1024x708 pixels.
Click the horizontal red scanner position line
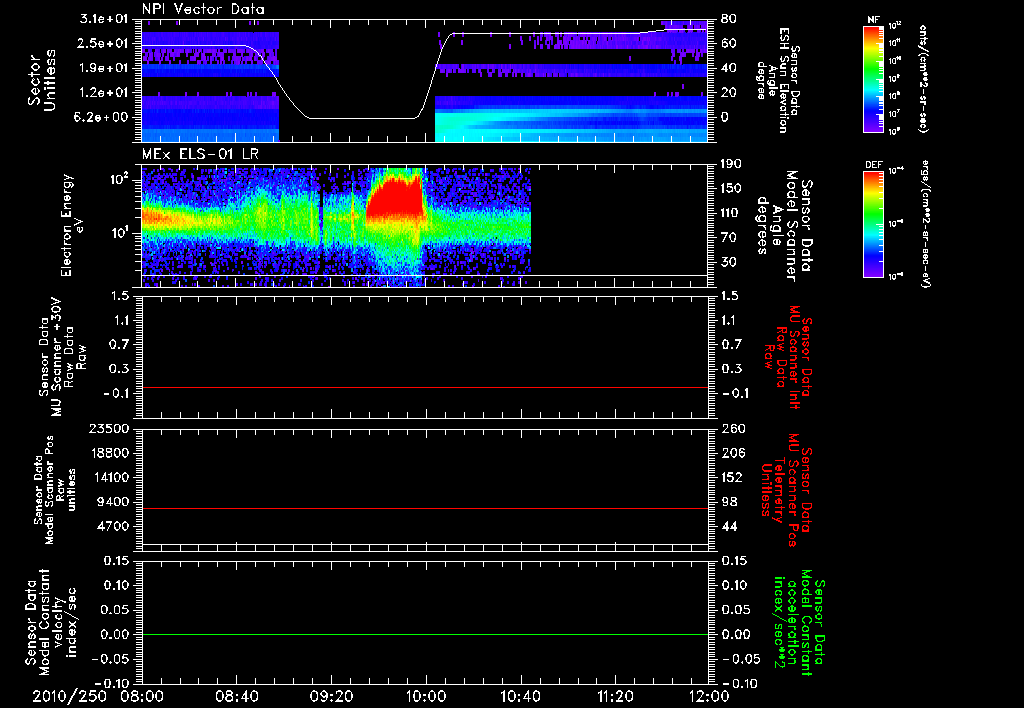pyautogui.click(x=425, y=509)
